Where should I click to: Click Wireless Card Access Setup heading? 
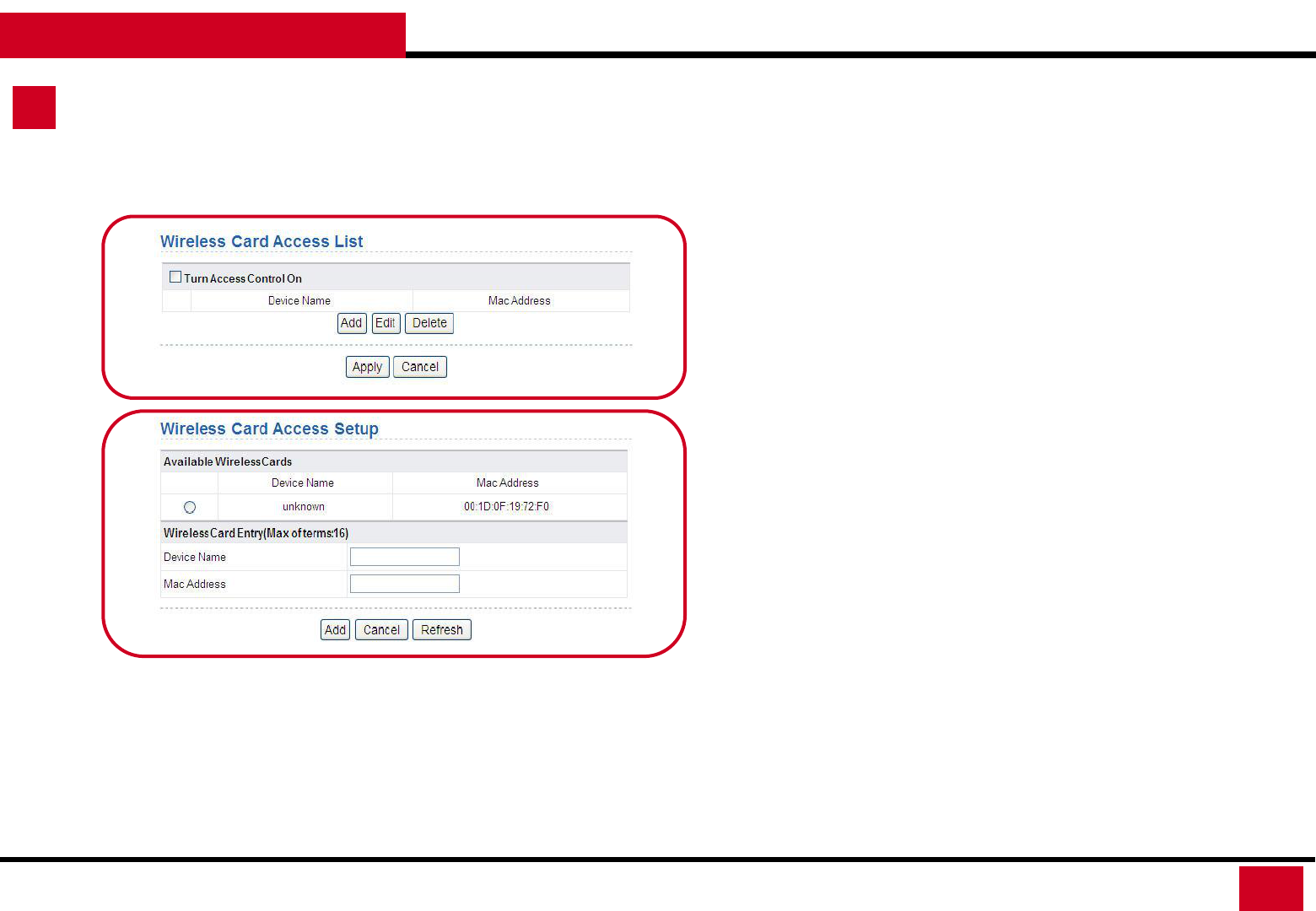pos(269,429)
